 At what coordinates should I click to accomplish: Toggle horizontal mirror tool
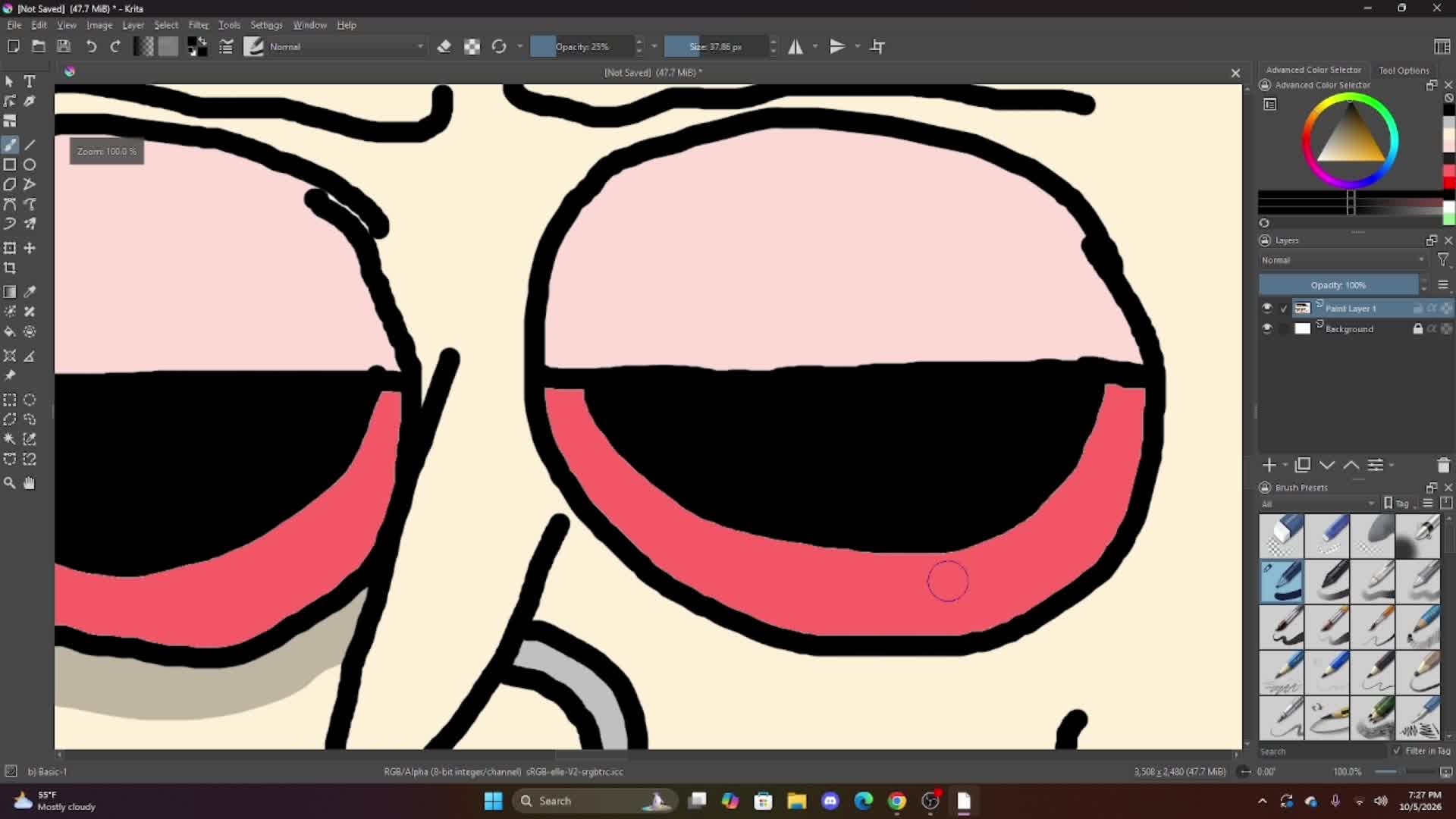coord(795,46)
